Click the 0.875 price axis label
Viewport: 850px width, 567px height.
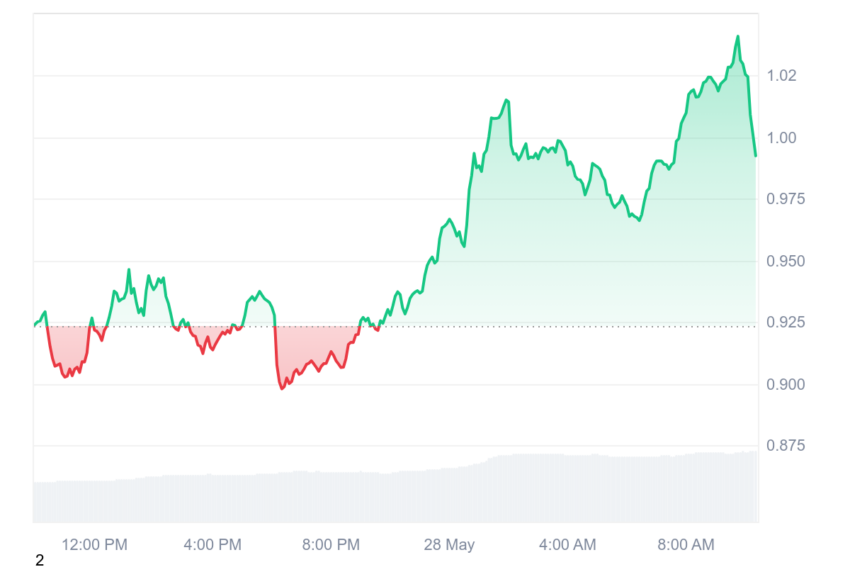point(785,446)
